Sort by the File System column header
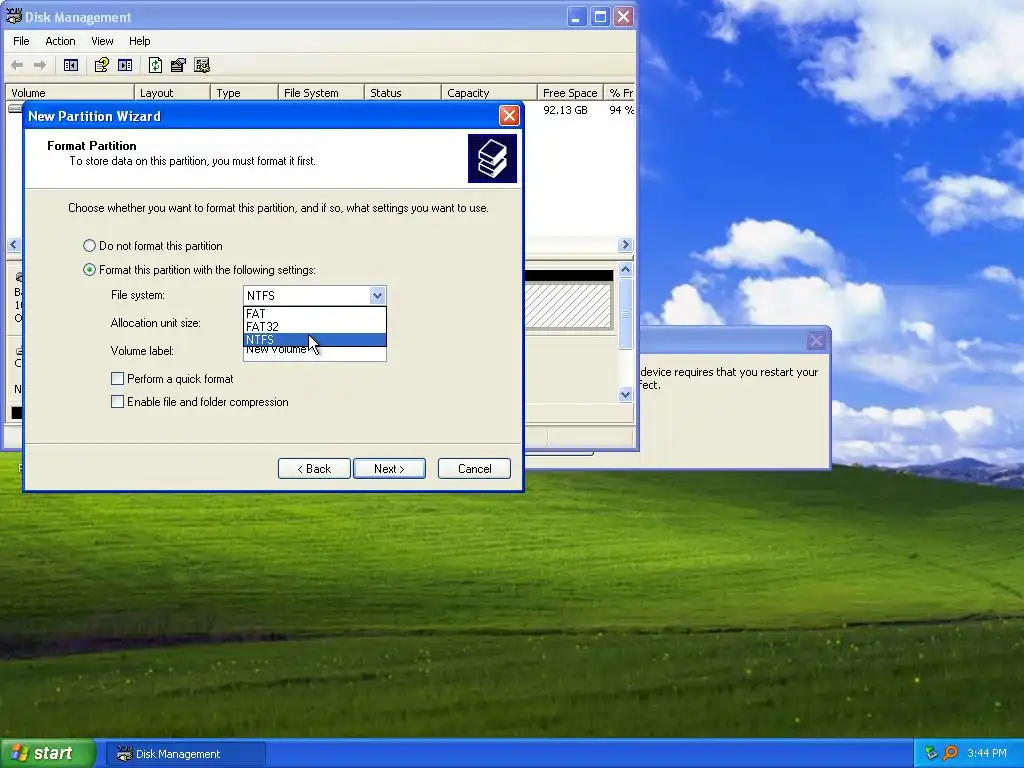 (x=321, y=93)
